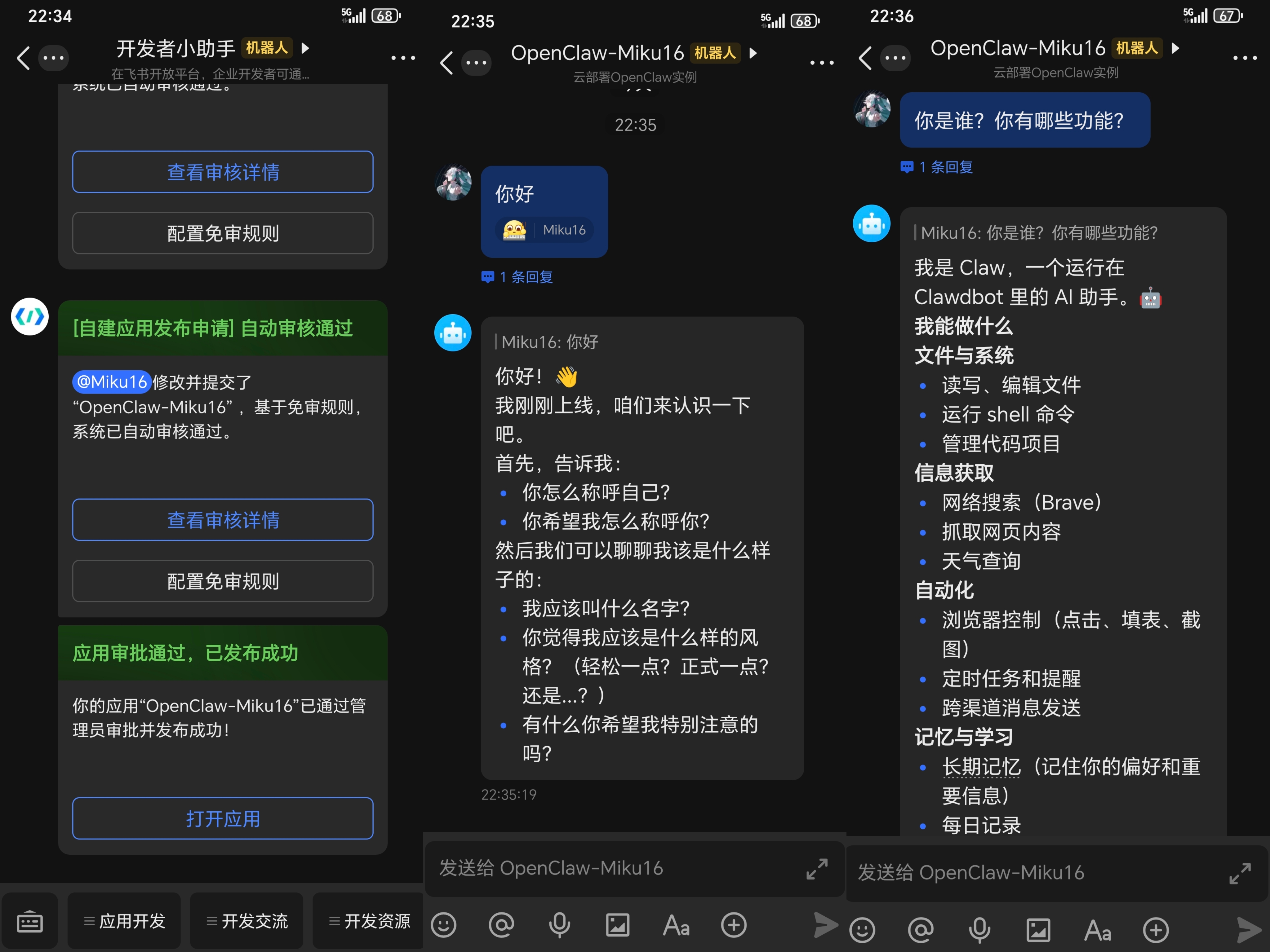
Task: Tap microphone icon in middle chat toolbar
Action: pos(559,924)
